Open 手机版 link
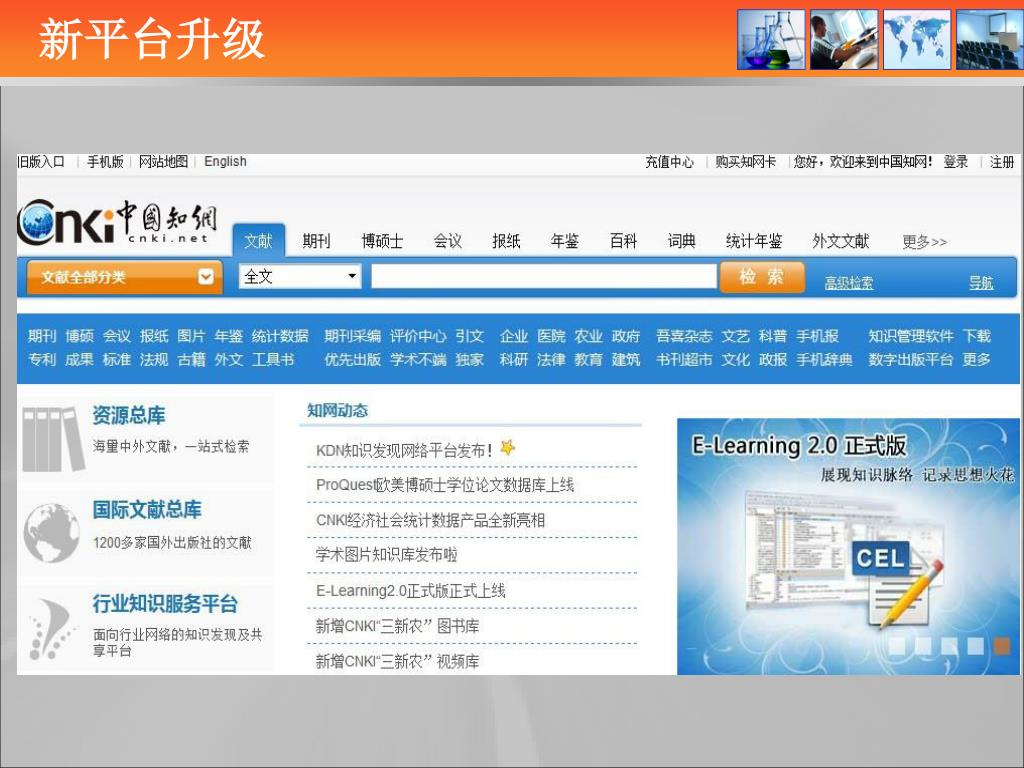 click(105, 161)
